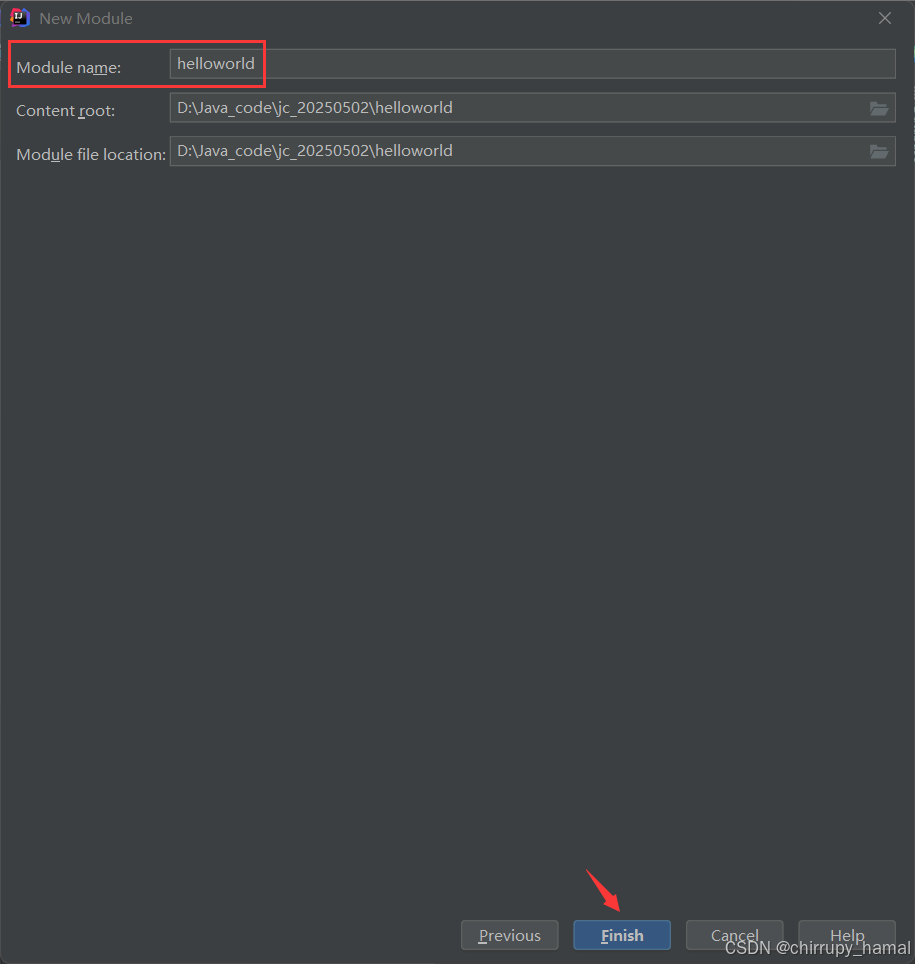Click the 'Module name:' label
Screen dimensions: 915x964
(68, 68)
